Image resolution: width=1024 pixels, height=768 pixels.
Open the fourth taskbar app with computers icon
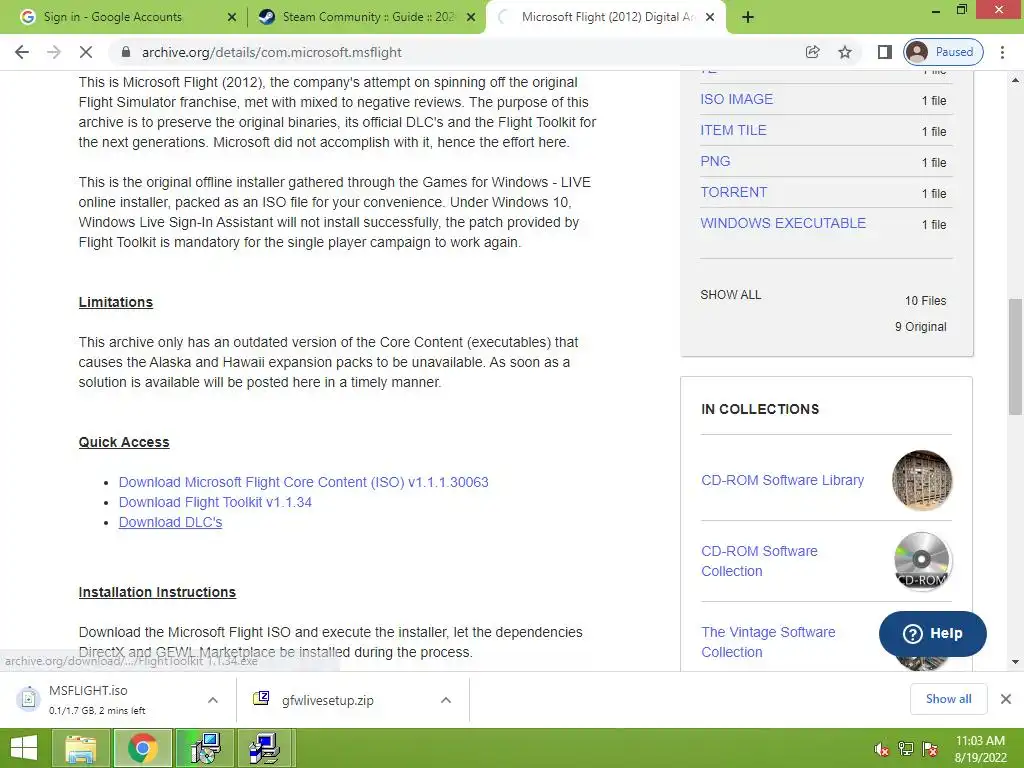coord(266,748)
